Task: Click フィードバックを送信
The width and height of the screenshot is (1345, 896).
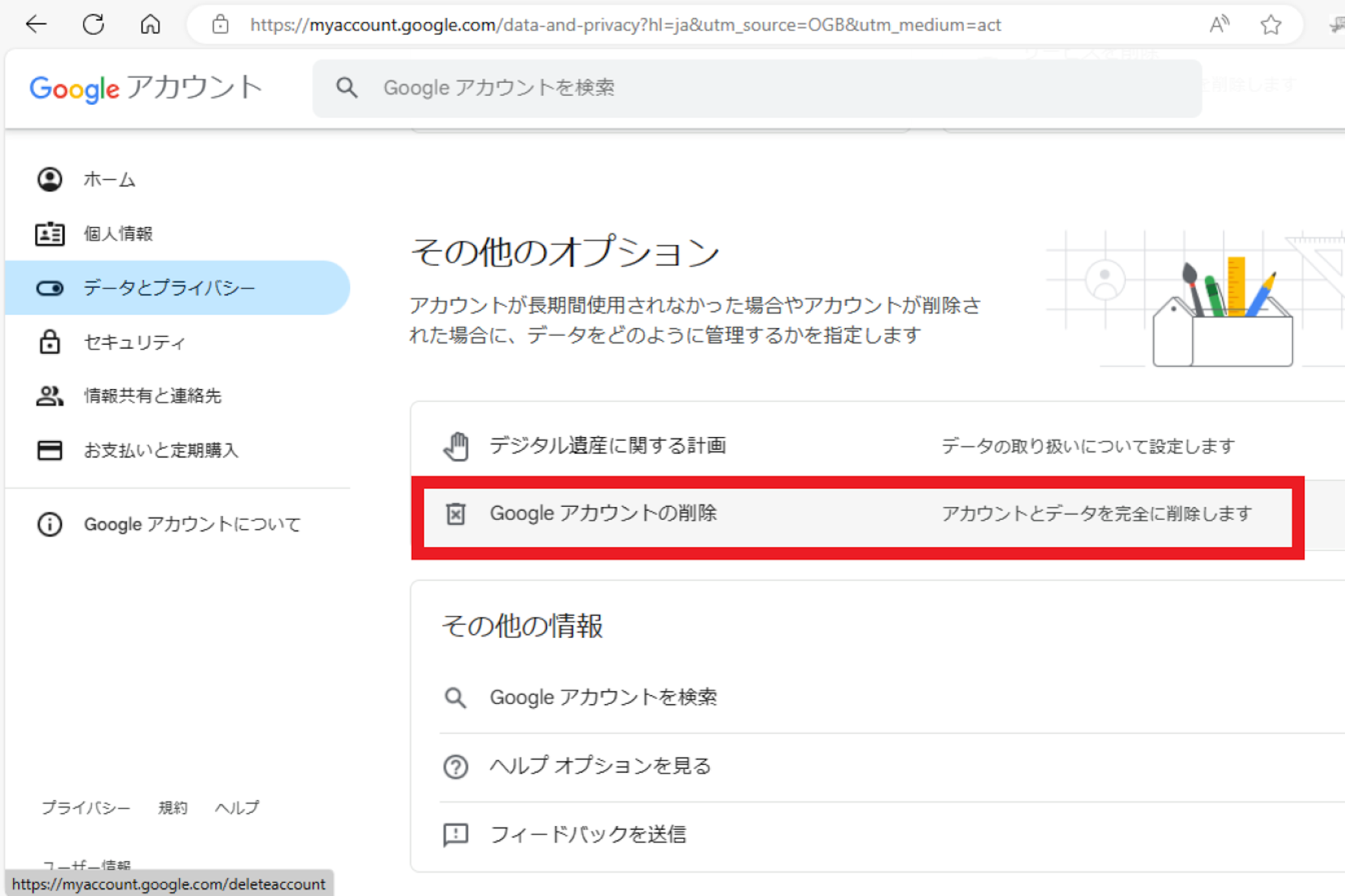Action: [587, 834]
